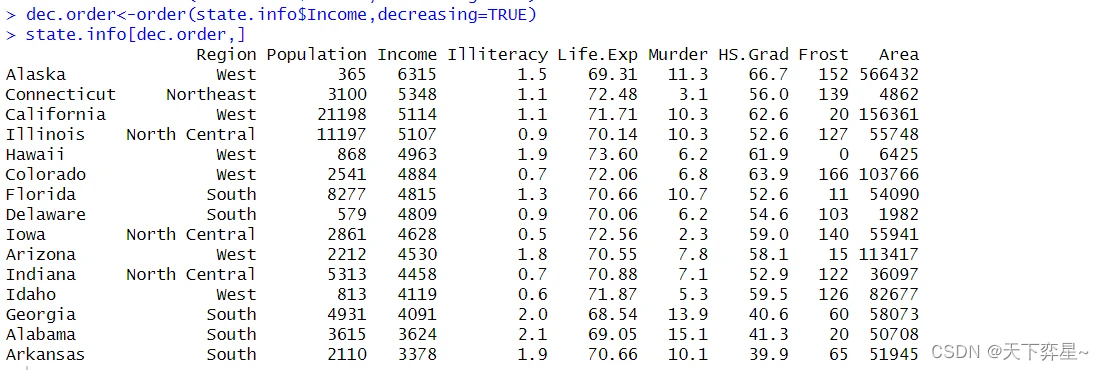Viewport: 1104px width, 370px height.
Task: Click the Frost column header
Action: pos(824,55)
